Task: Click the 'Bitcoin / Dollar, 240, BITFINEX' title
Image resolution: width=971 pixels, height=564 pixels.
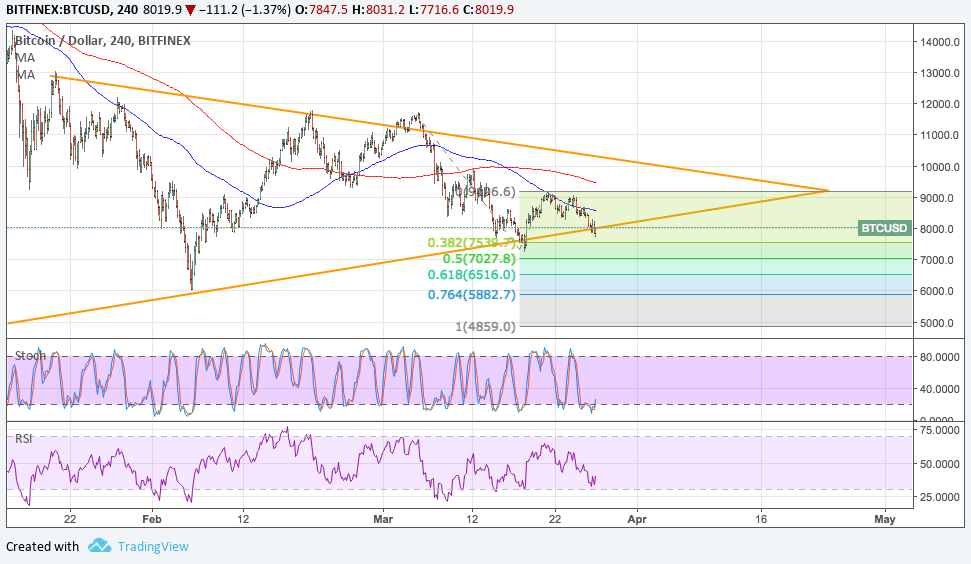Action: 103,40
